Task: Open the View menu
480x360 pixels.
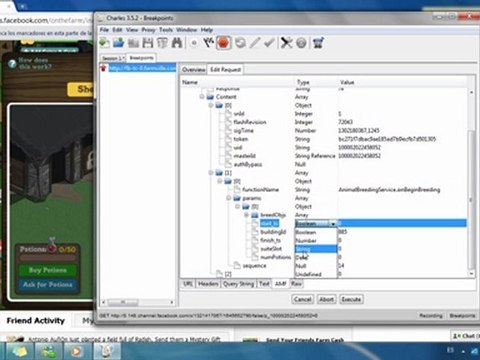Action: (132, 30)
